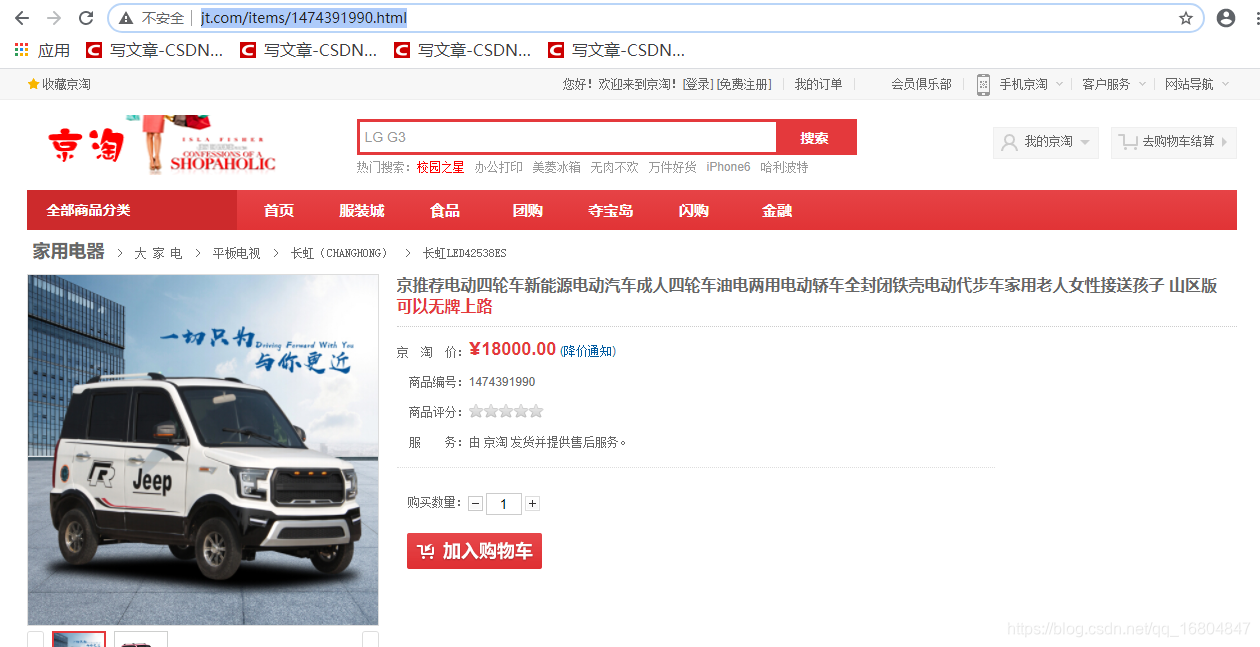The image size is (1260, 647).
Task: Click the 京淘 logo
Action: pyautogui.click(x=86, y=144)
